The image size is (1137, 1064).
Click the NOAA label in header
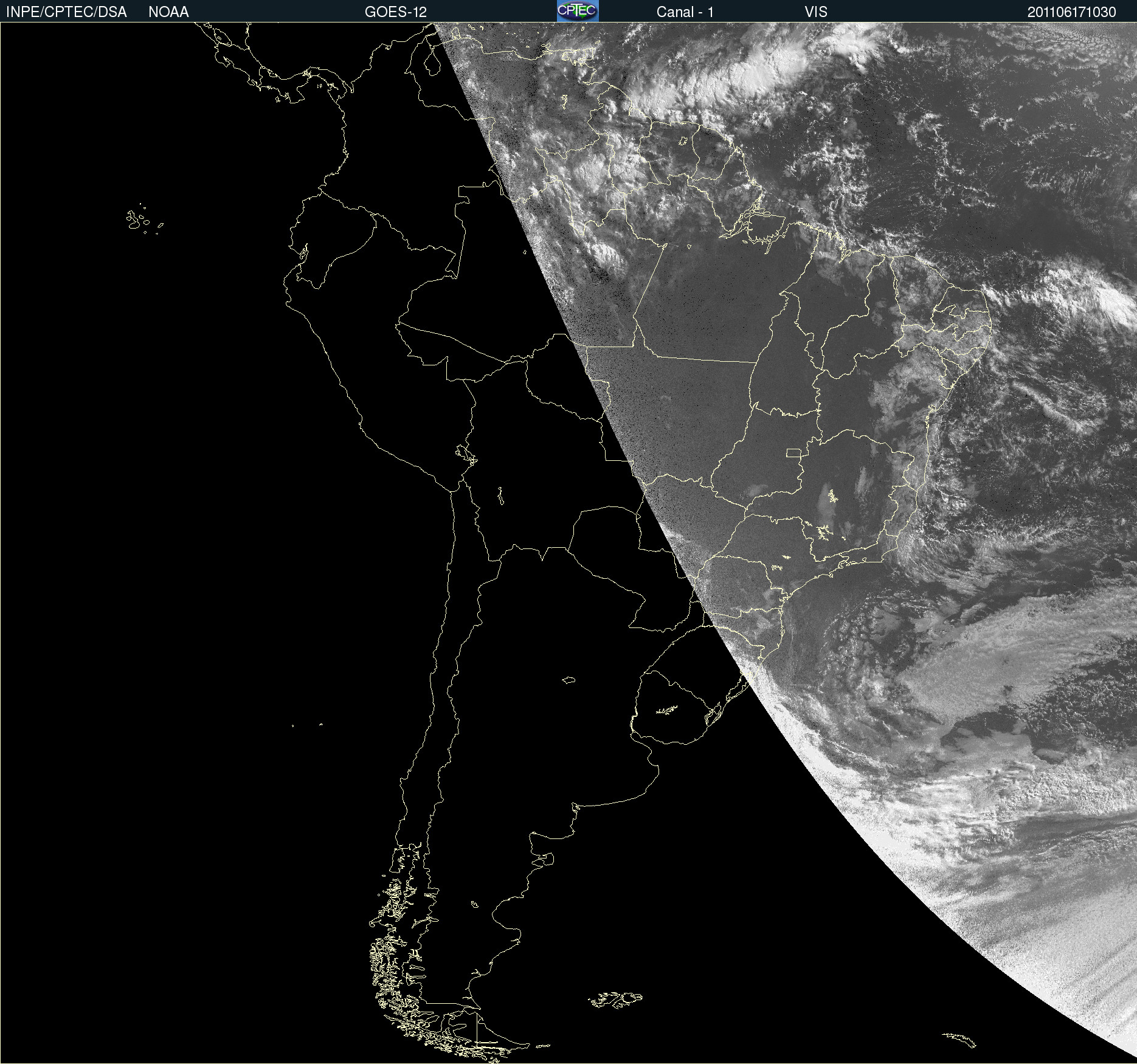[x=168, y=12]
